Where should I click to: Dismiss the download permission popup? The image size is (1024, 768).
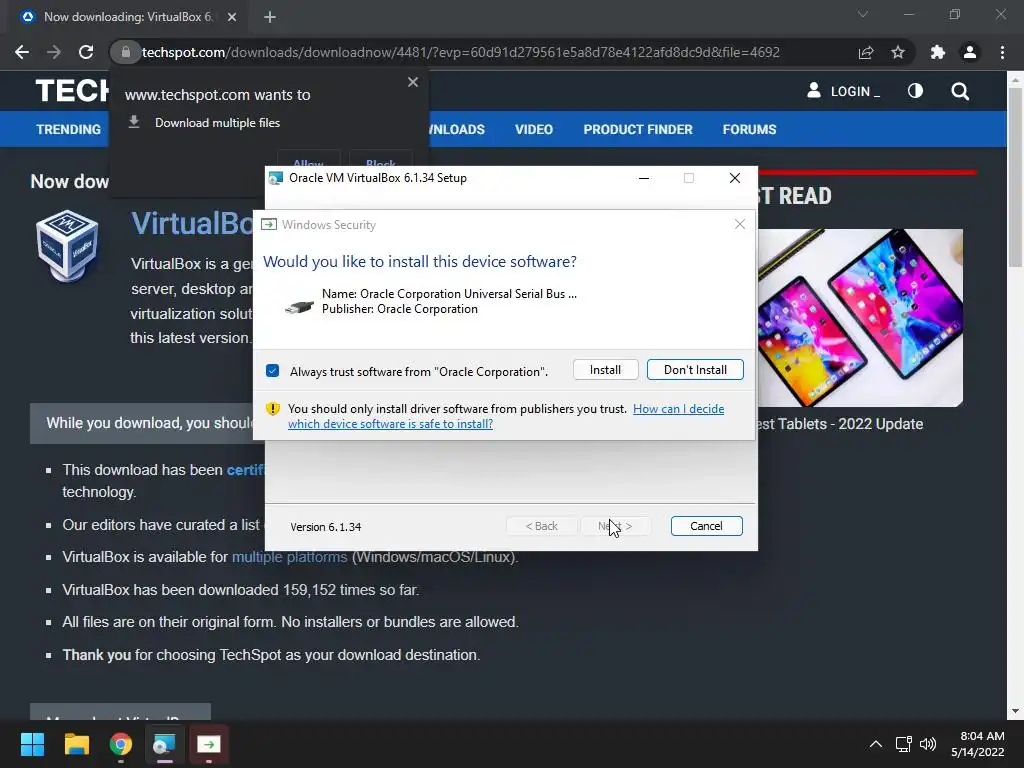pyautogui.click(x=413, y=82)
